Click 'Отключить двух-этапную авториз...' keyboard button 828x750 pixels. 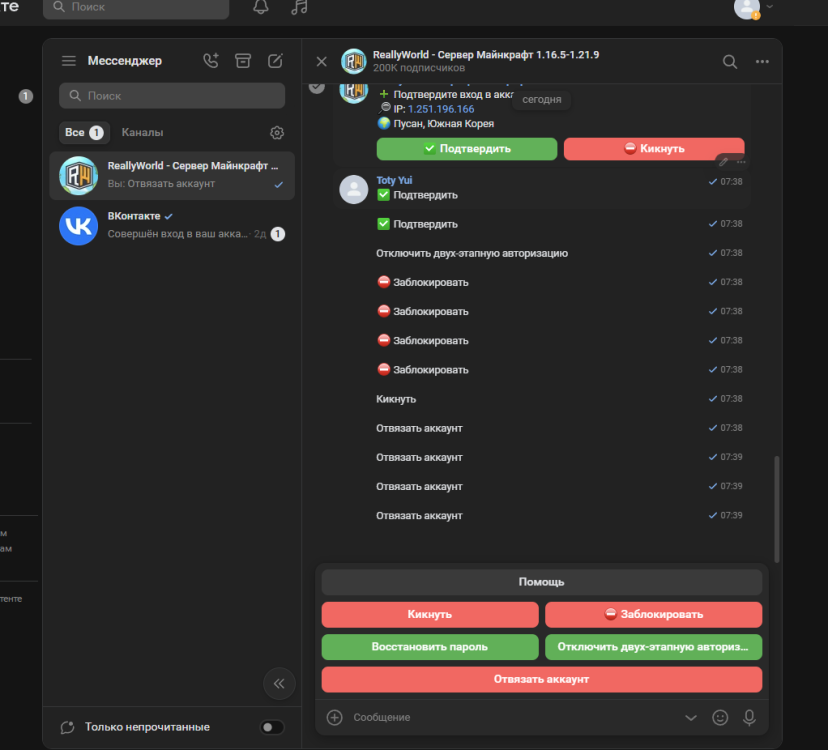click(x=654, y=647)
